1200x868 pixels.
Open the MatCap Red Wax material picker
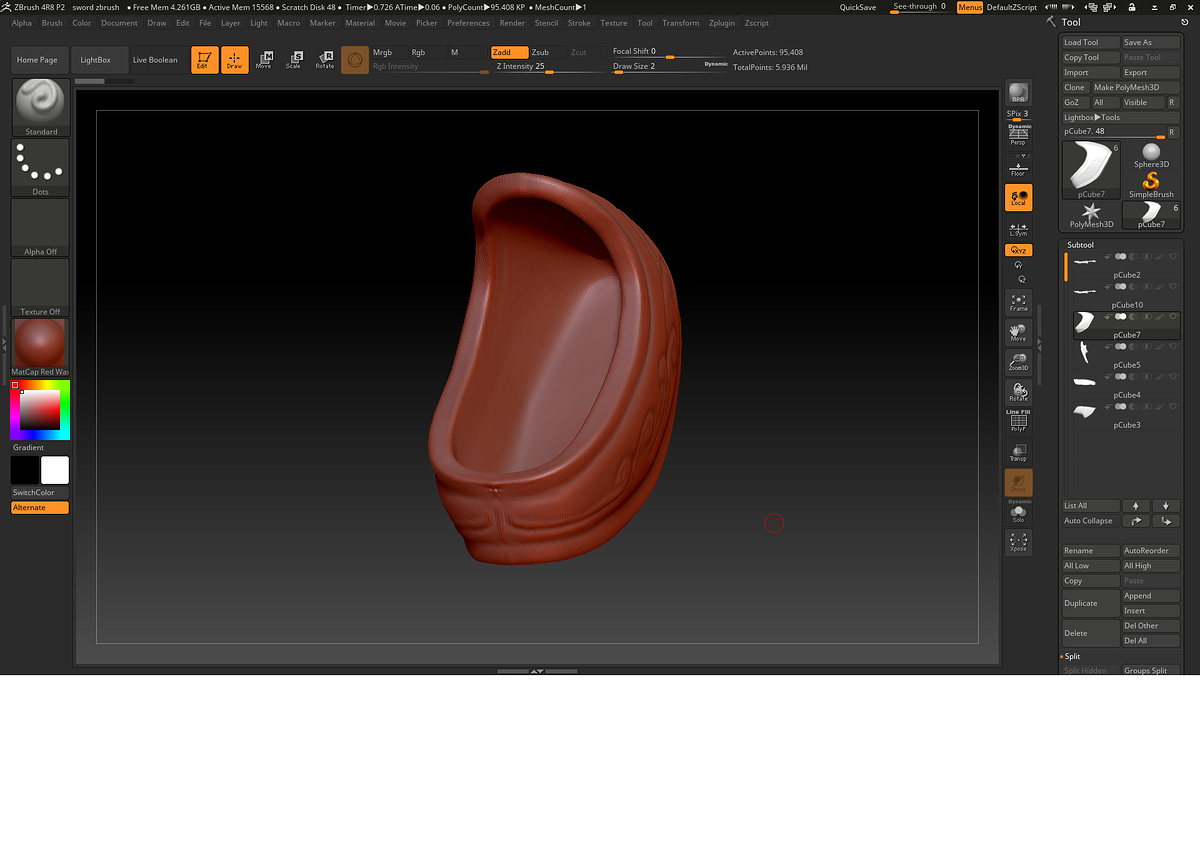click(41, 347)
